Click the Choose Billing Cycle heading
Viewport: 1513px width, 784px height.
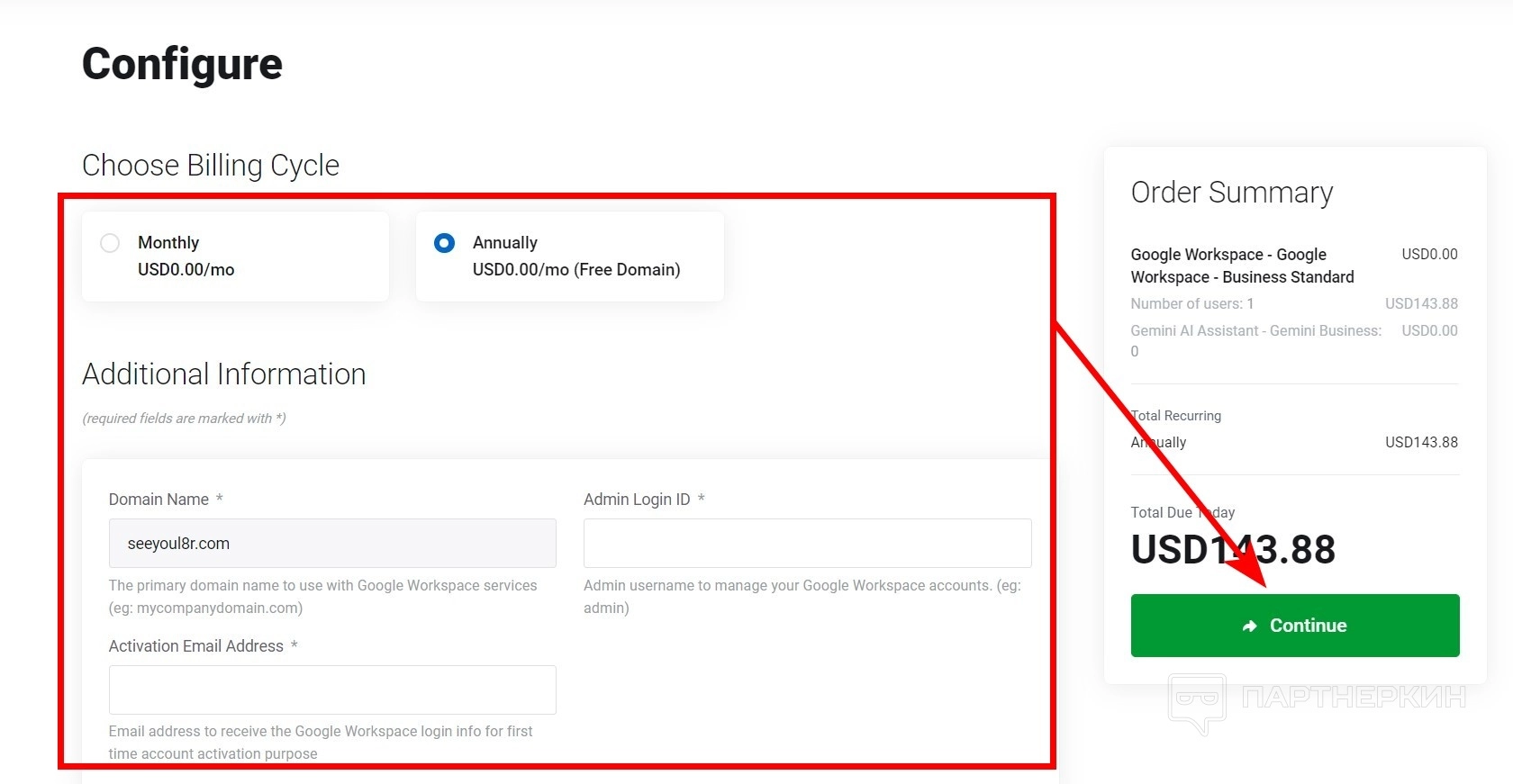(x=211, y=166)
